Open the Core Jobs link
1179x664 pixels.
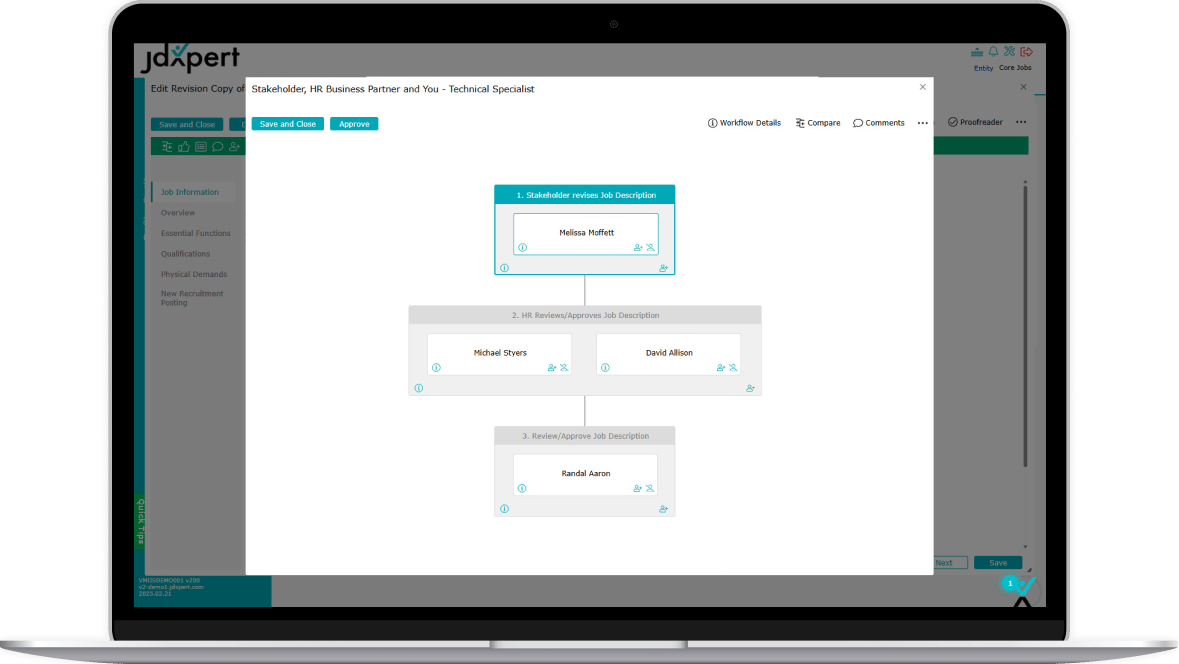[x=1015, y=67]
